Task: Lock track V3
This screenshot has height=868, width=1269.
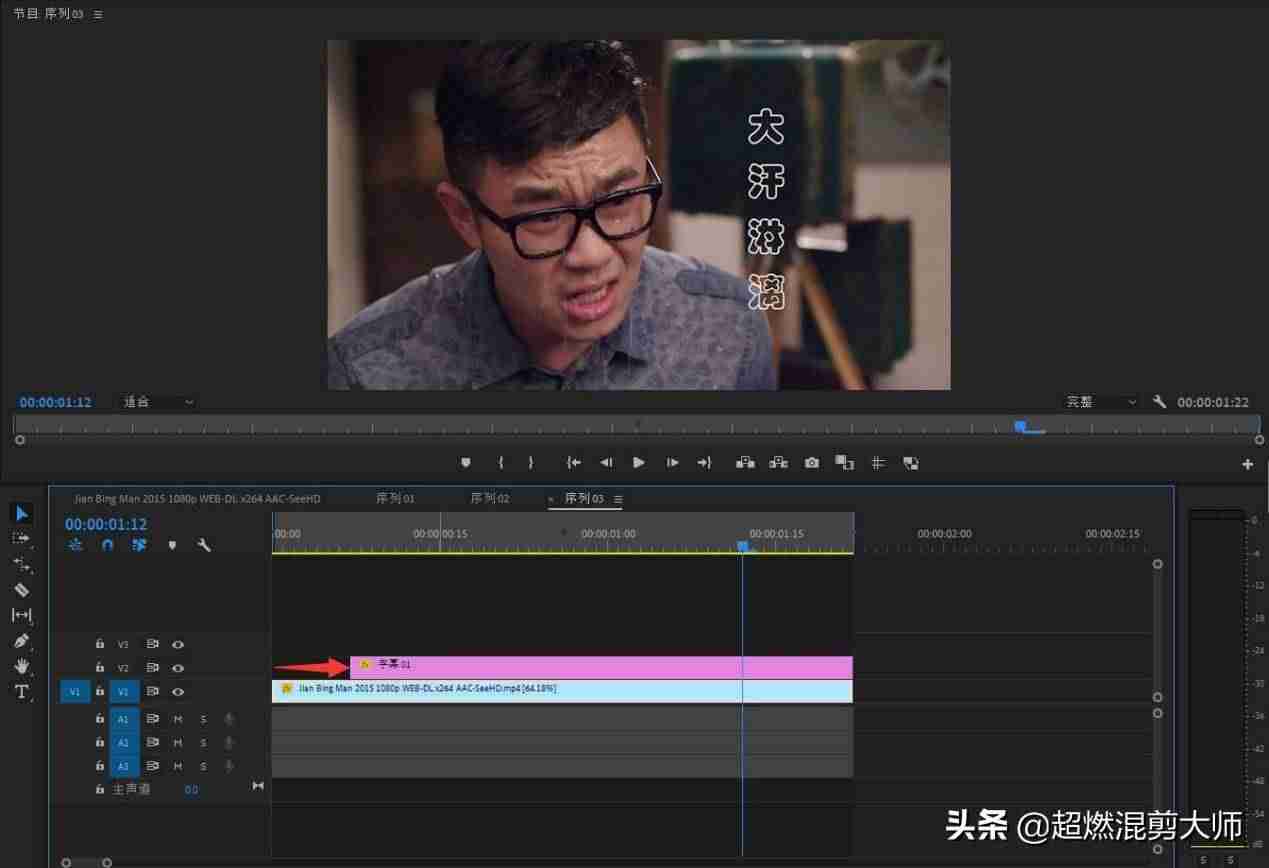Action: tap(99, 645)
